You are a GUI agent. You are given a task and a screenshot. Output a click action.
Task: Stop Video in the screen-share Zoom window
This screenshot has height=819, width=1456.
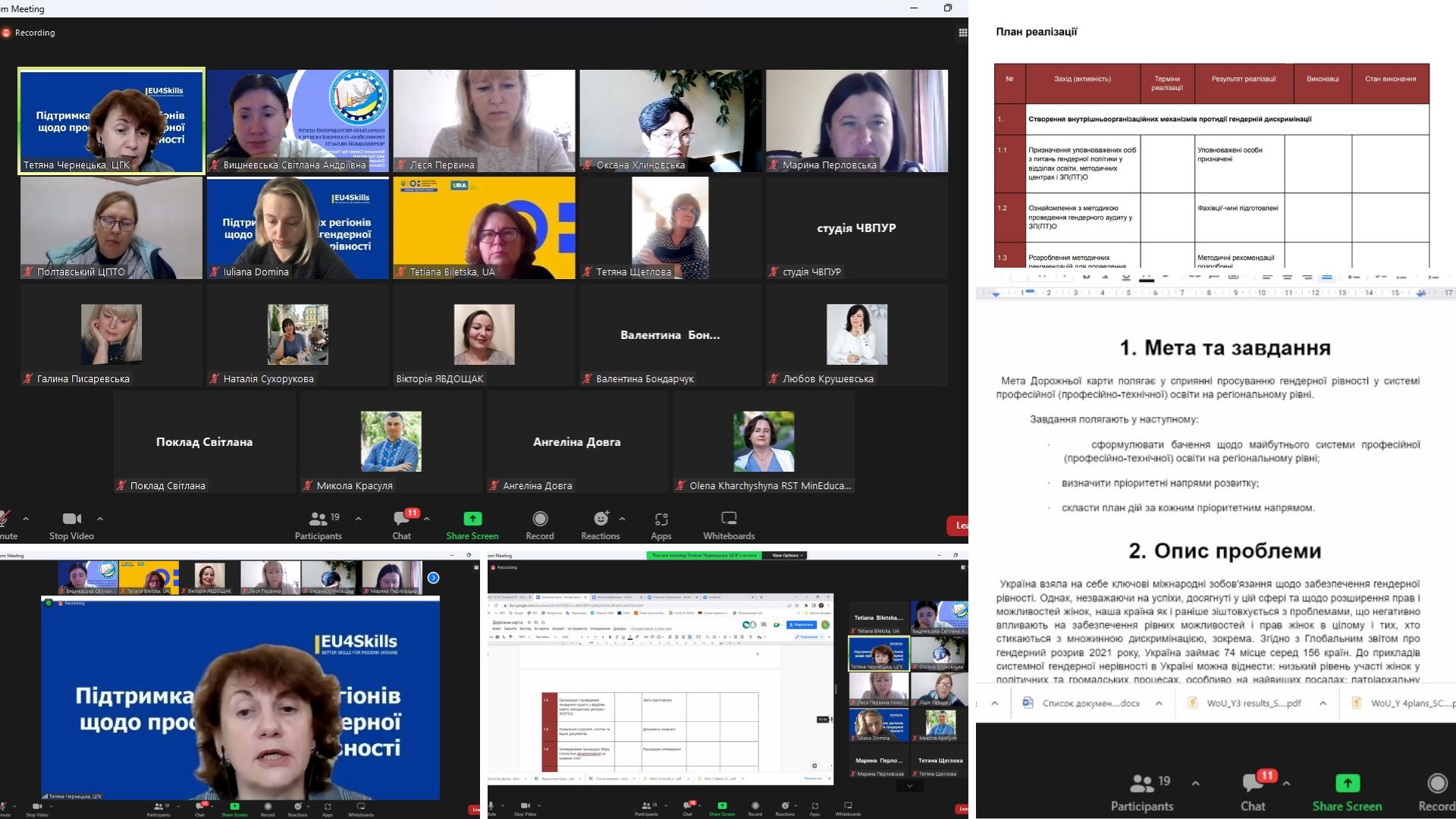[x=525, y=809]
